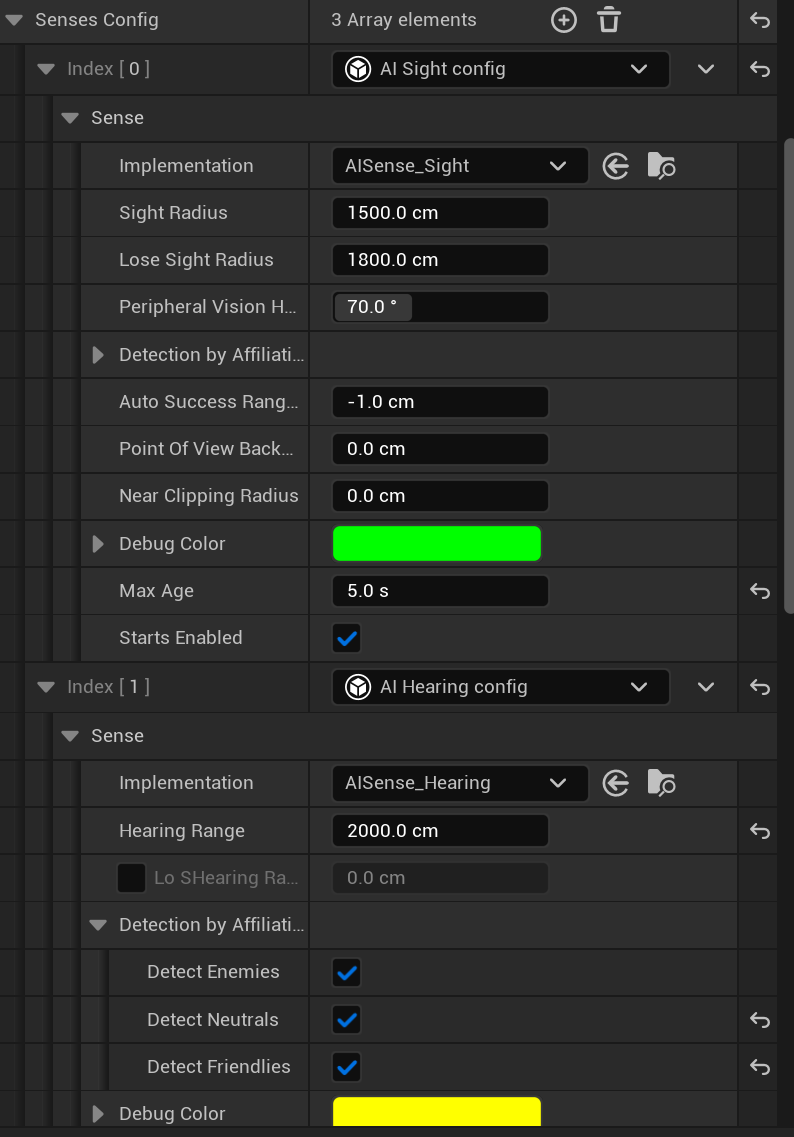Click the Peripheral Vision 70.0° slider field

click(440, 307)
